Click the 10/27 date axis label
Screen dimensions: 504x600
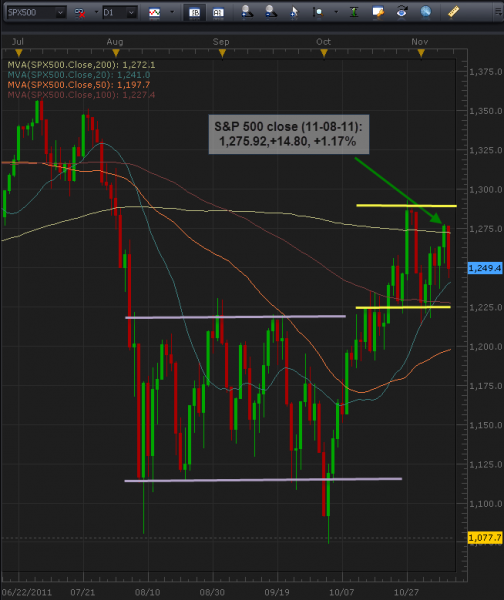(406, 593)
